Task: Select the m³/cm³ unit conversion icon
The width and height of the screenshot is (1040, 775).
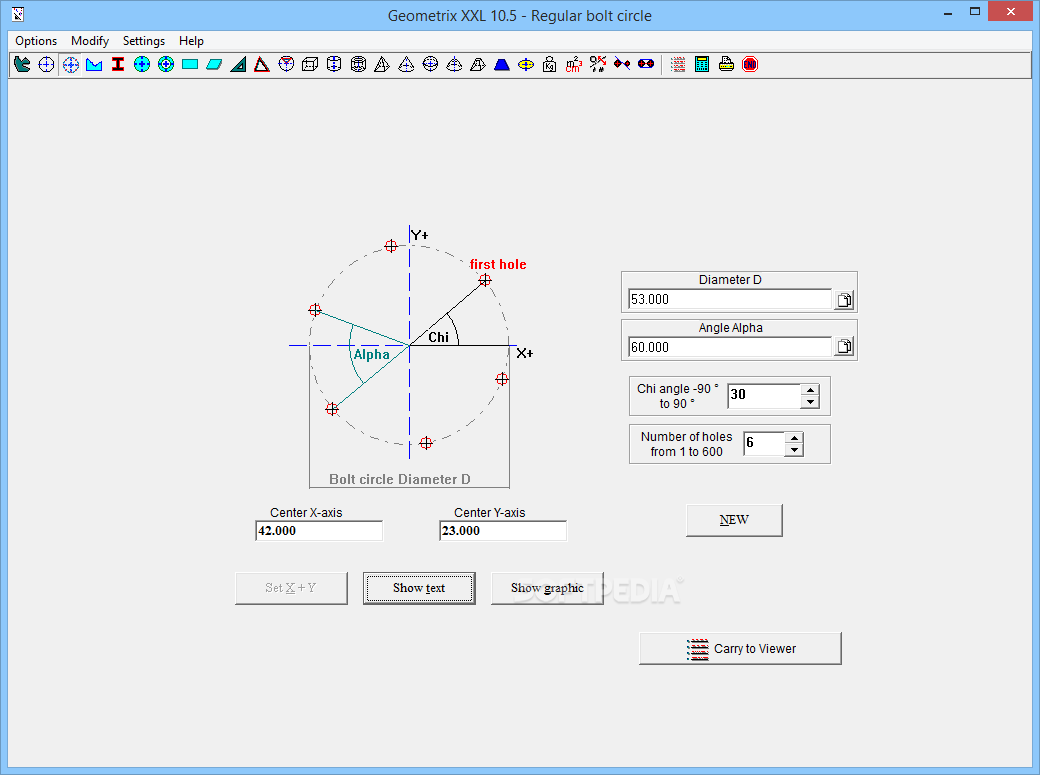Action: (574, 64)
